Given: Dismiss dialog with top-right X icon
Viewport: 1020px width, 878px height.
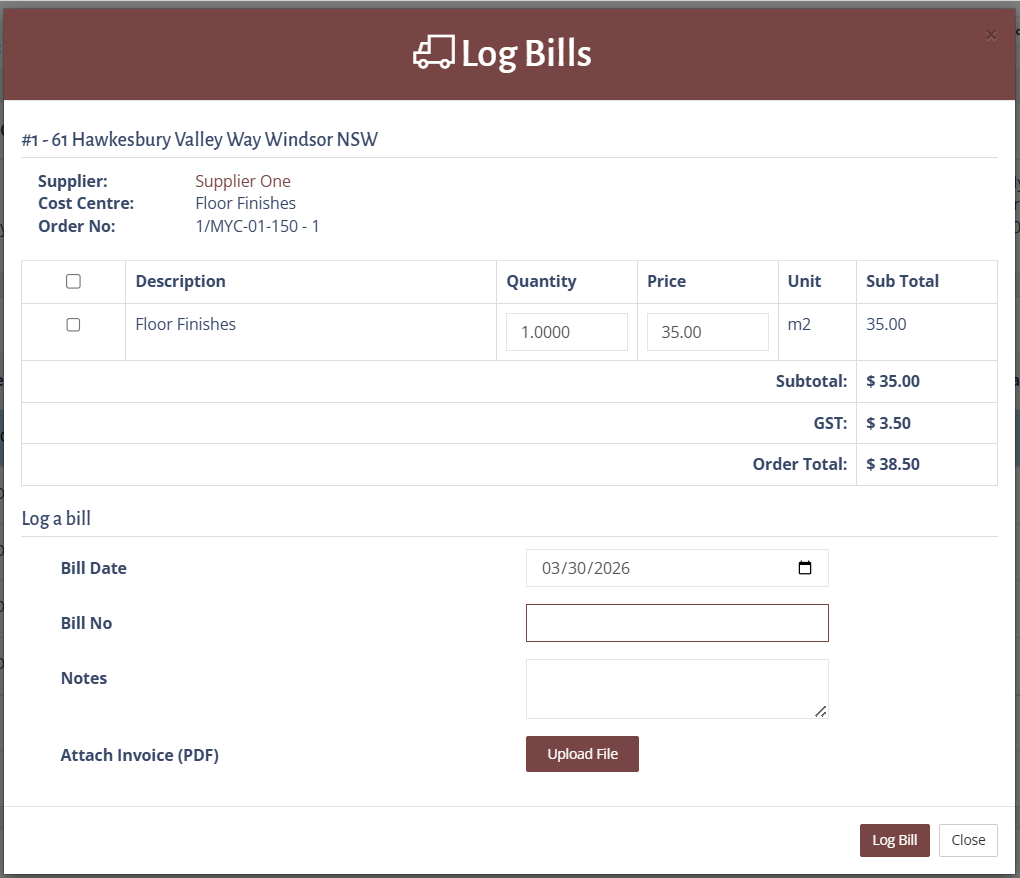Looking at the screenshot, I should 991,35.
